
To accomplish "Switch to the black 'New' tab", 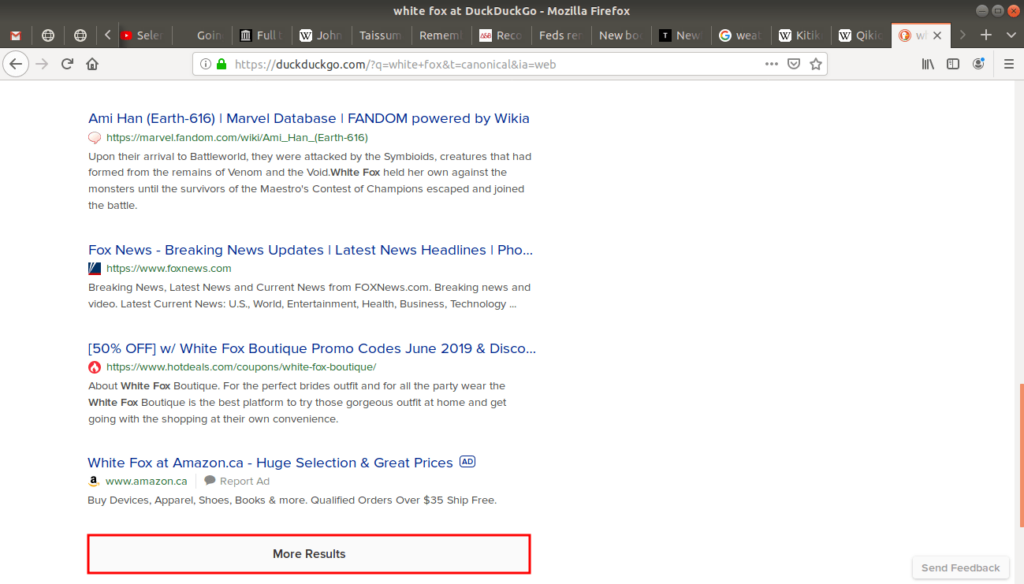I will coord(680,35).
